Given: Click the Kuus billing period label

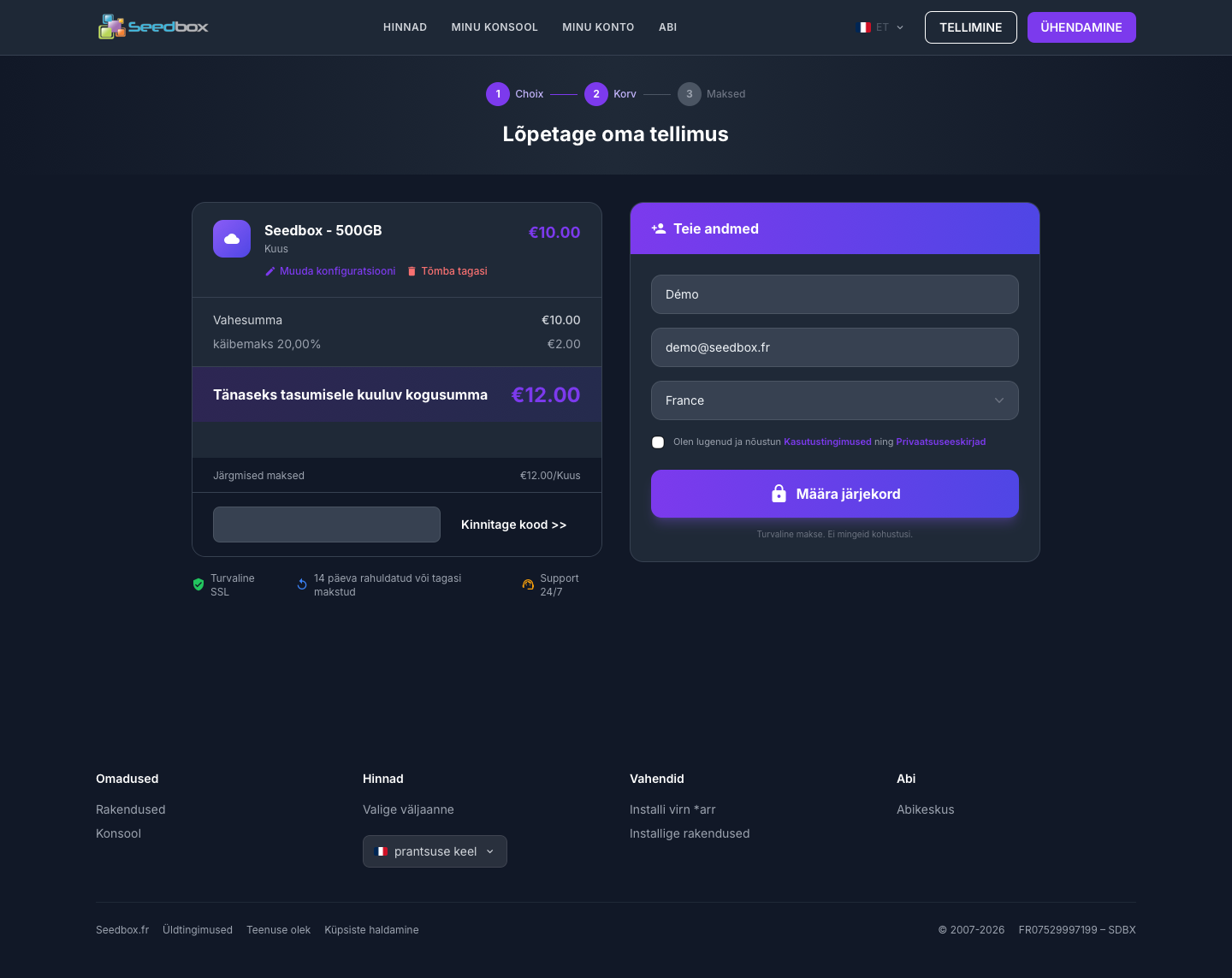Looking at the screenshot, I should tap(276, 249).
